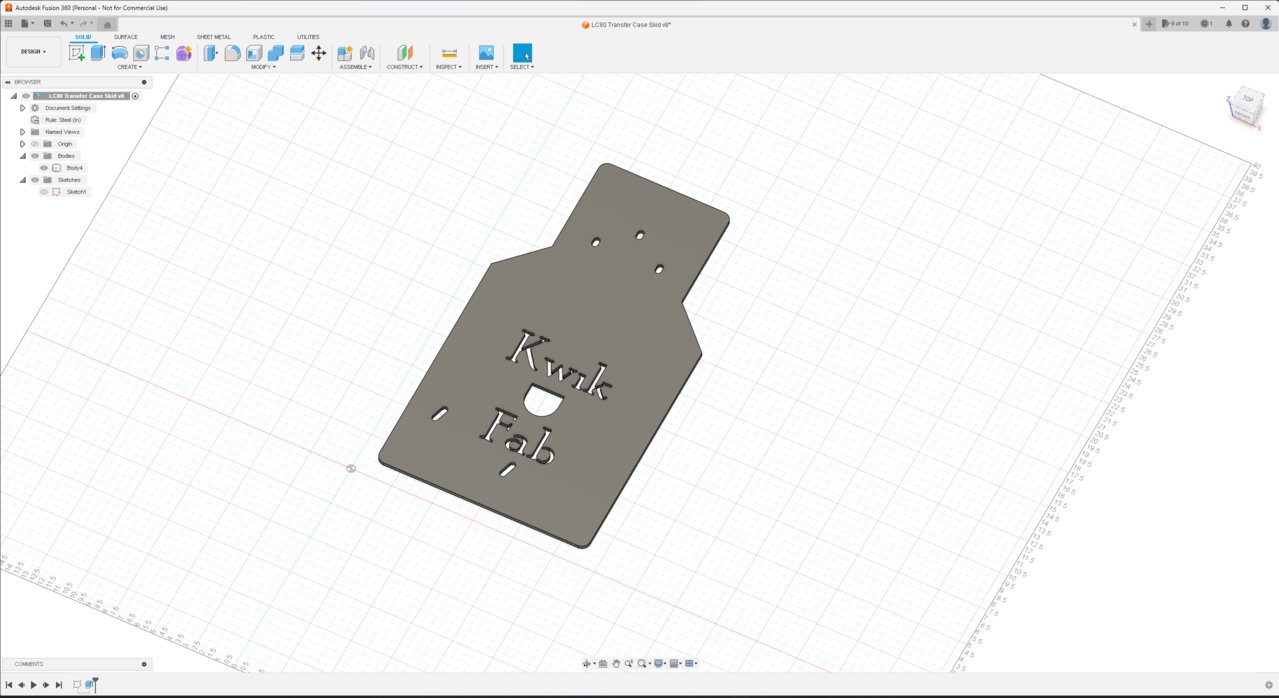This screenshot has width=1279, height=698.
Task: Open the INSPECT dropdown menu
Action: [449, 67]
